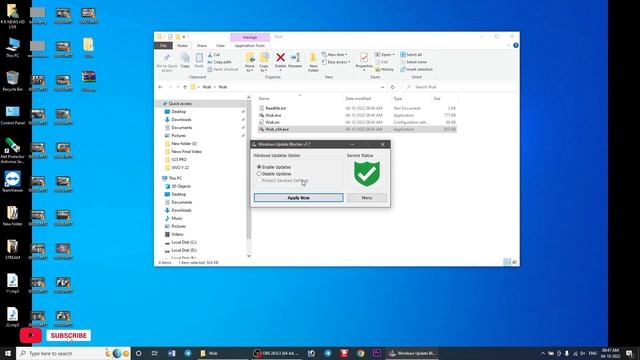Open Videos in the navigation pane
The width and height of the screenshot is (640, 360).
point(177,234)
